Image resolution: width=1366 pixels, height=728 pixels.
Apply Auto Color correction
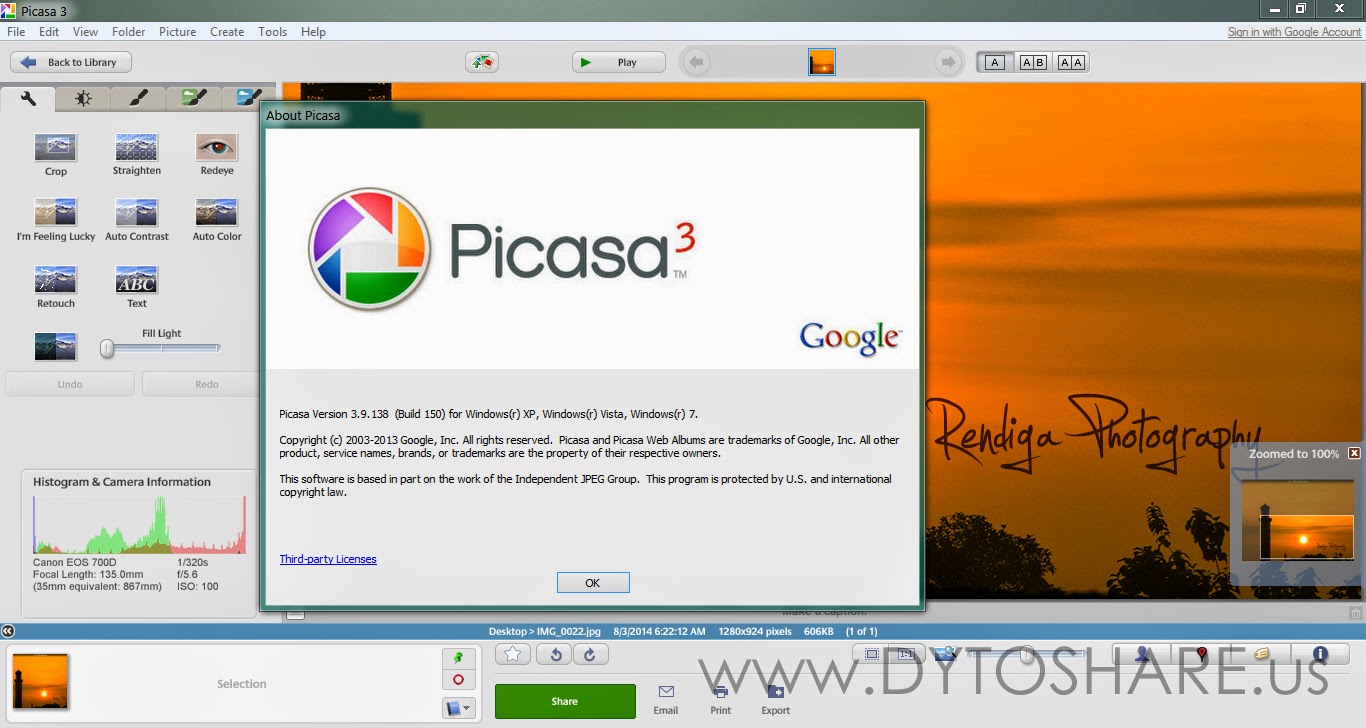217,212
